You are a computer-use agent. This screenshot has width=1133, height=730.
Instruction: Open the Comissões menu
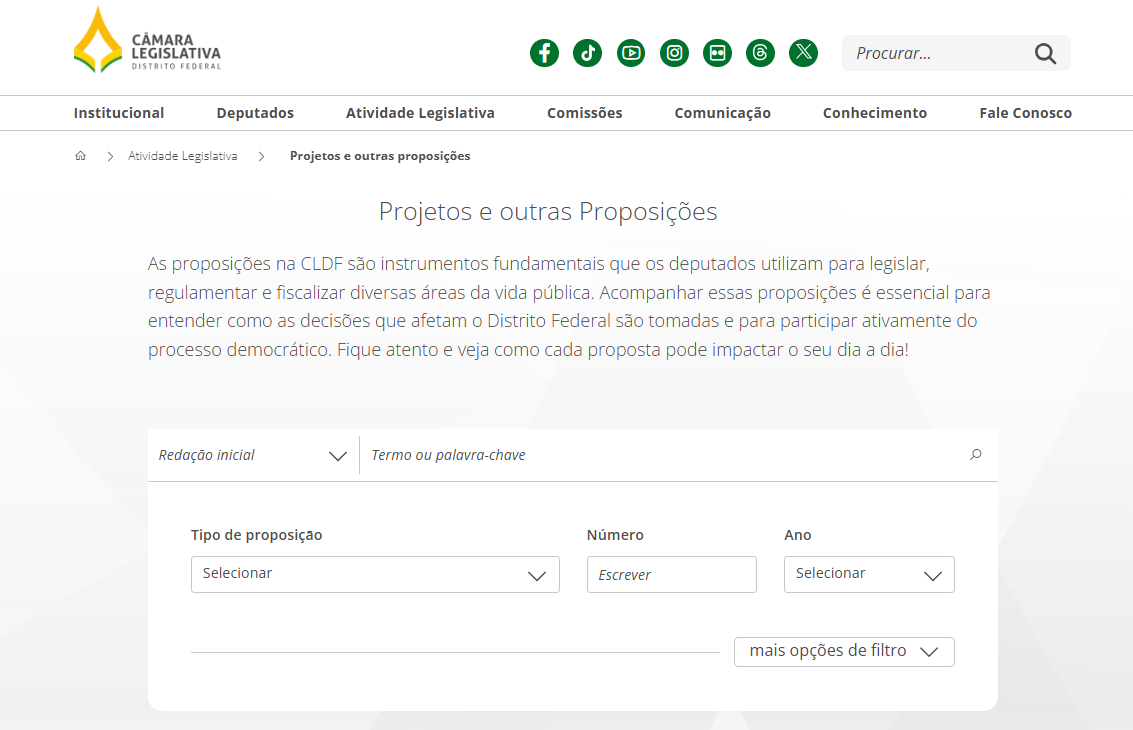pos(584,113)
